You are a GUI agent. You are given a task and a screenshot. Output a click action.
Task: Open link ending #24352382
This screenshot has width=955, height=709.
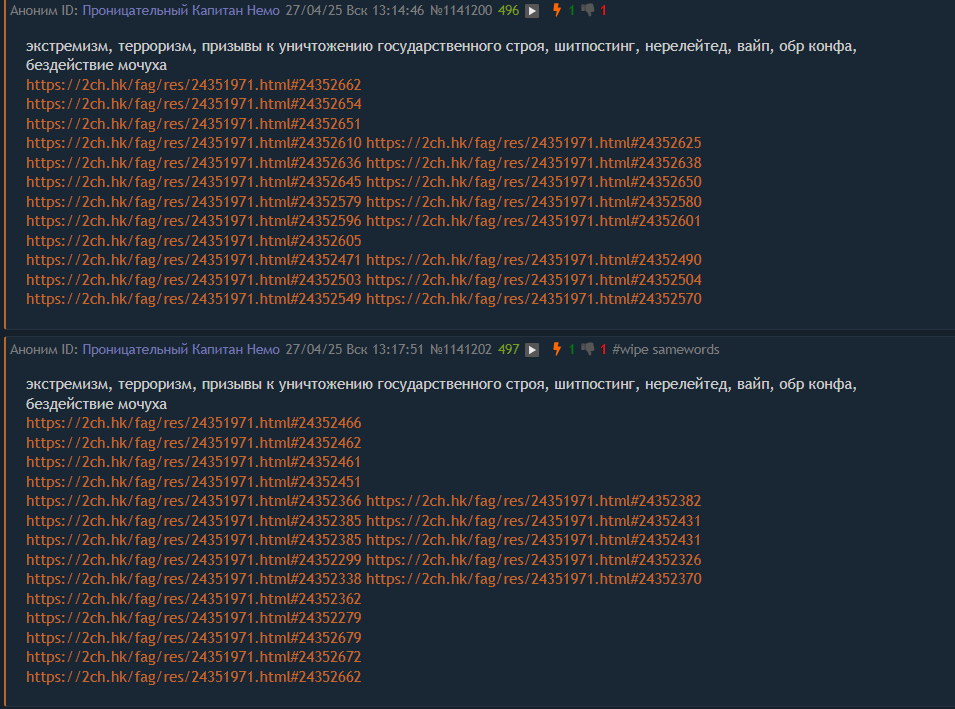pyautogui.click(x=534, y=501)
